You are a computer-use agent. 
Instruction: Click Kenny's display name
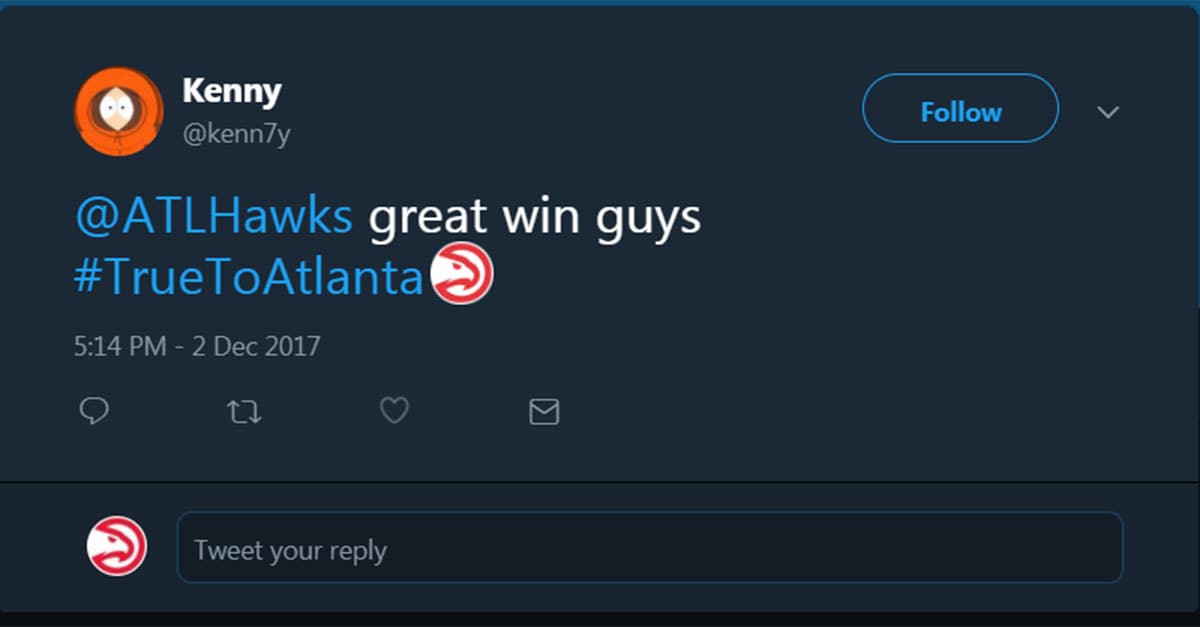coord(232,91)
